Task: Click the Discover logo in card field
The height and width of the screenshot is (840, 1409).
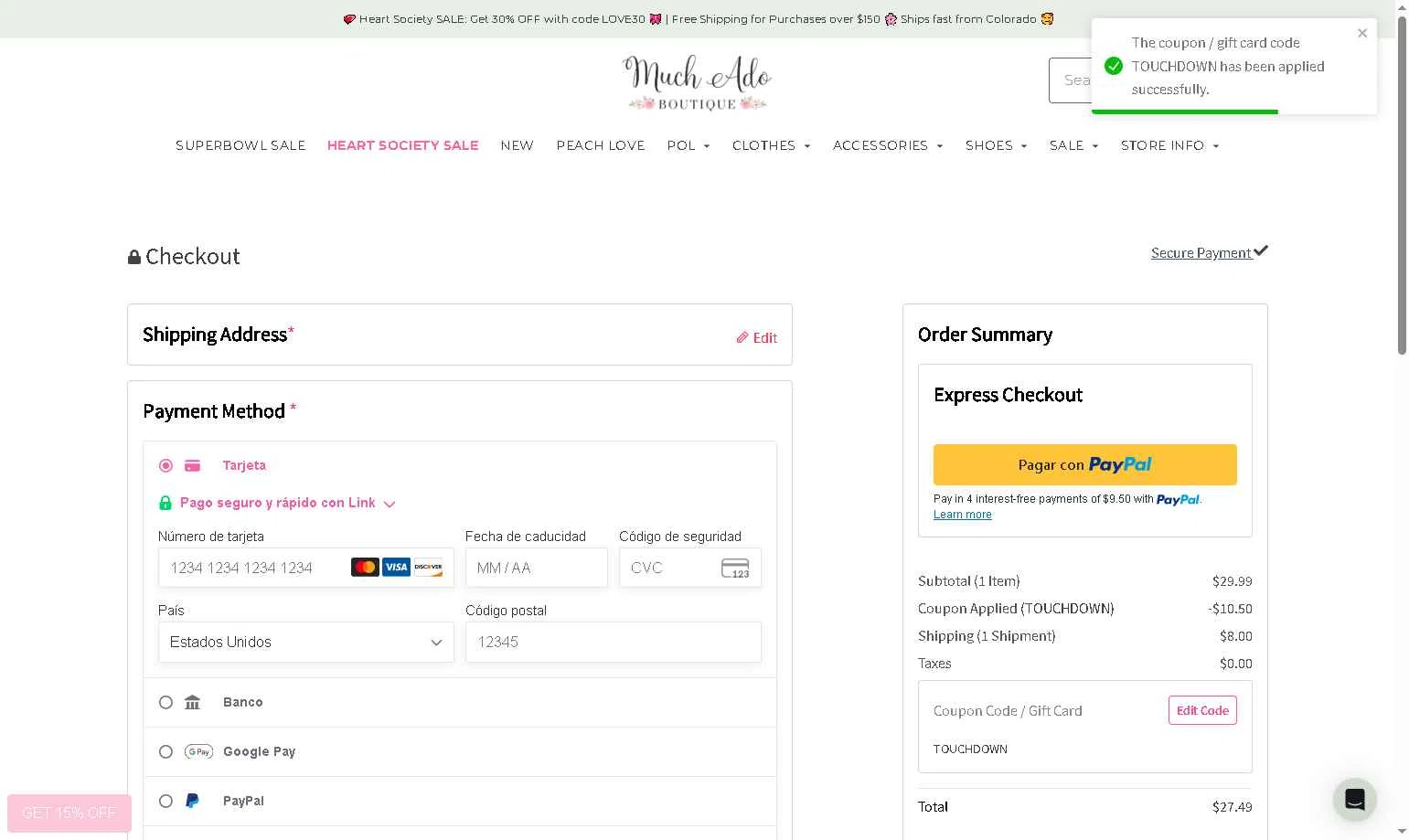Action: (x=428, y=568)
